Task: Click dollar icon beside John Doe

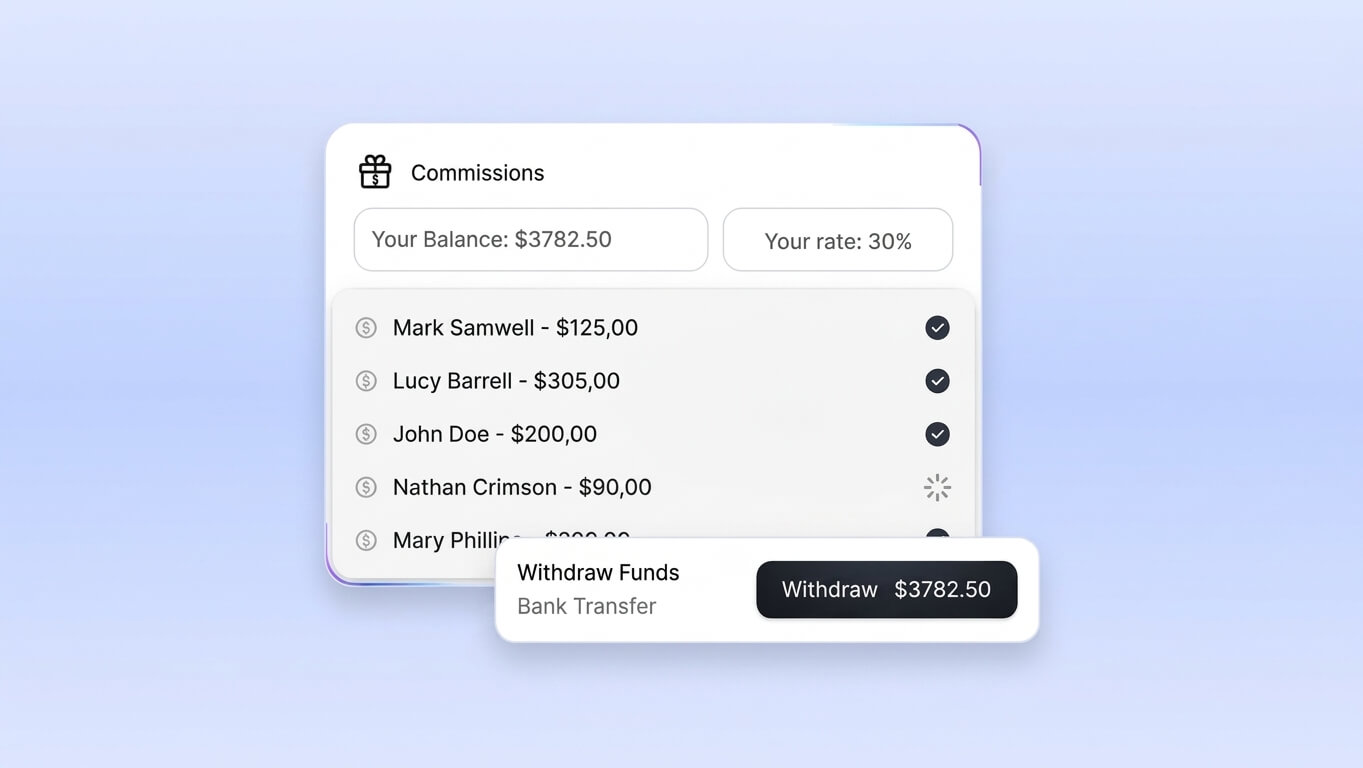Action: point(366,434)
